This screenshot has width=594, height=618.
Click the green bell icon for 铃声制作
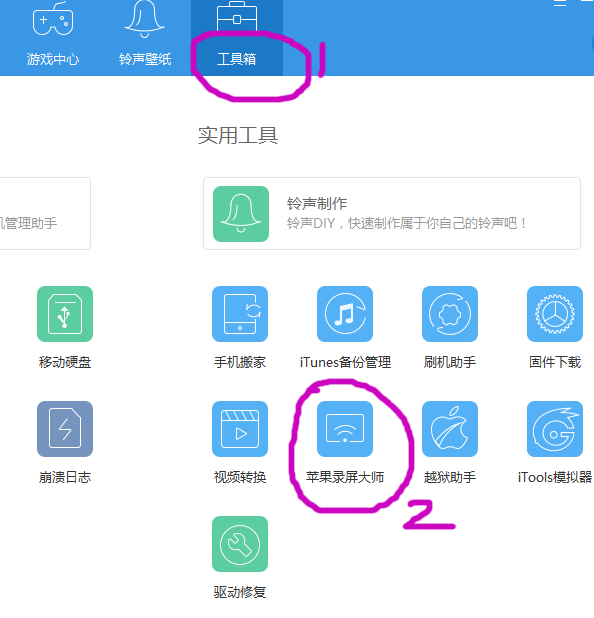241,214
